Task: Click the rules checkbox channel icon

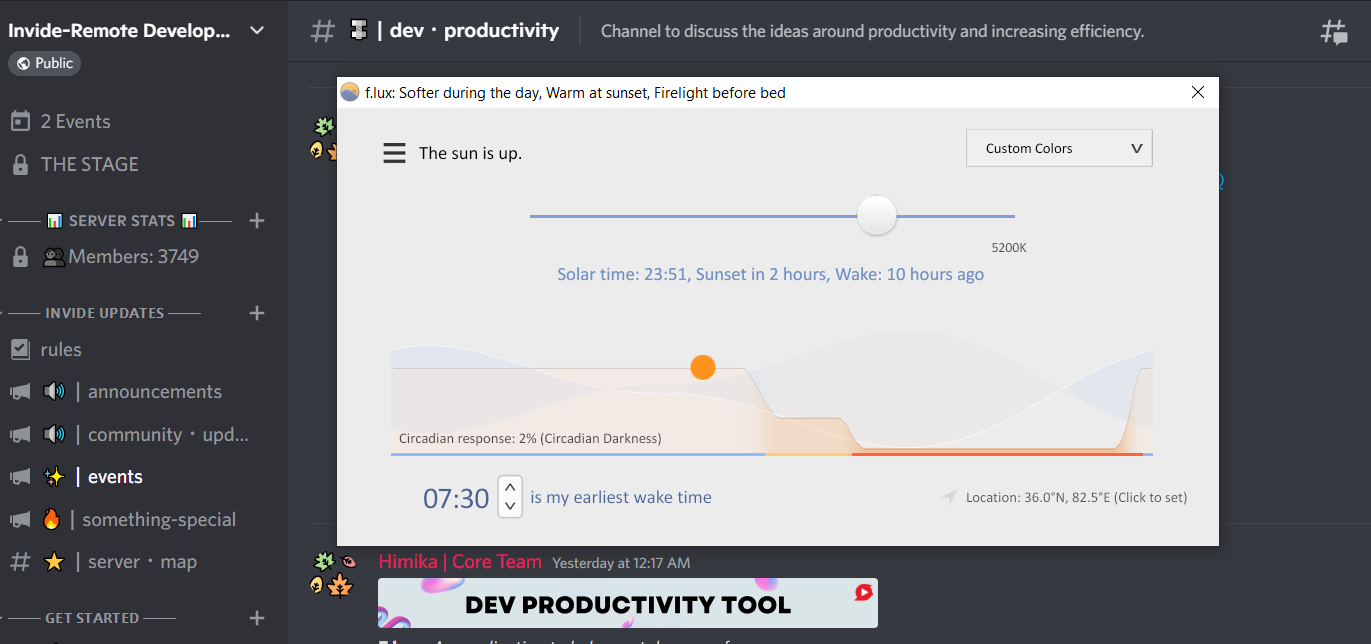Action: pyautogui.click(x=20, y=349)
